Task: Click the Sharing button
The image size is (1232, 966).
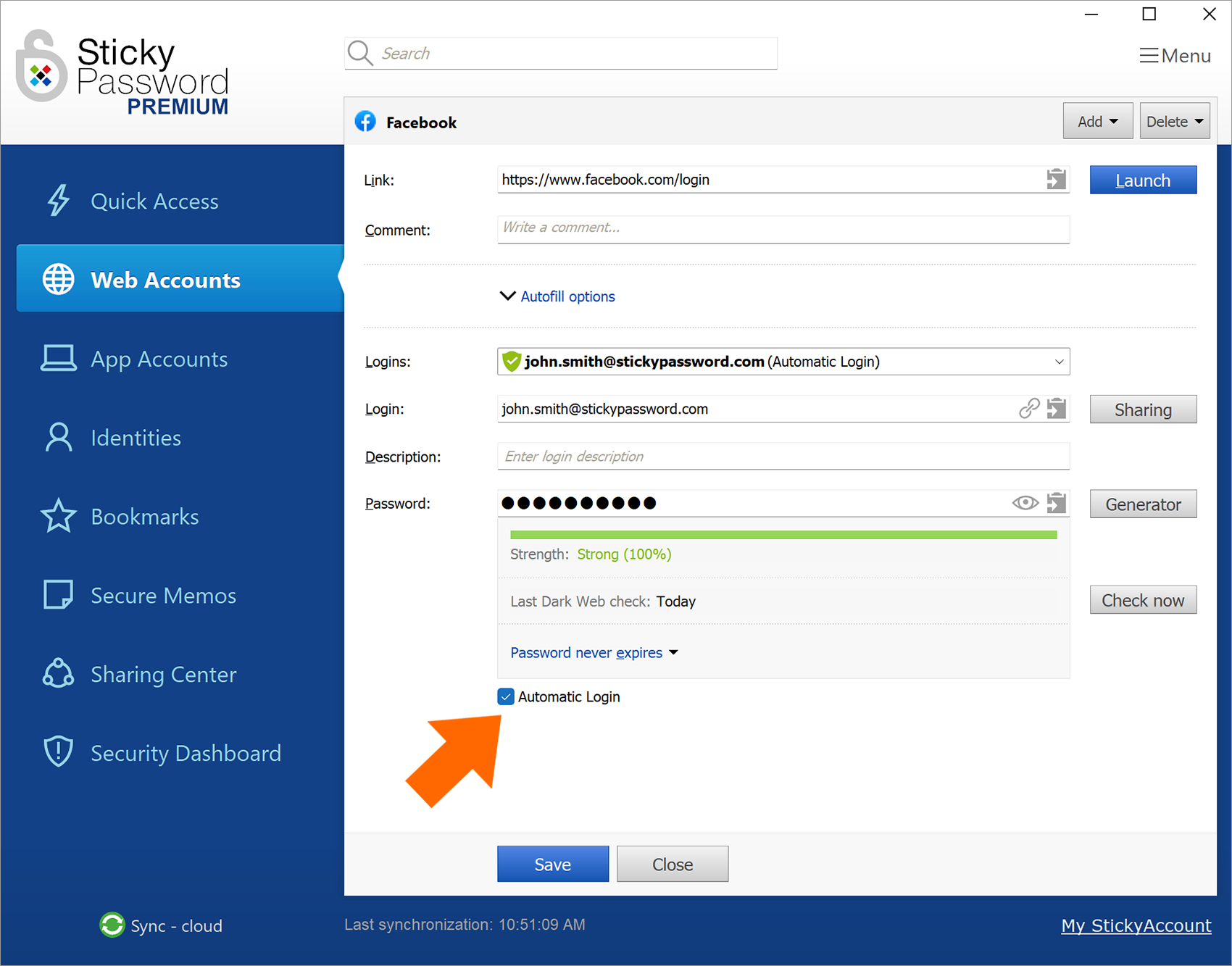Action: [1143, 409]
